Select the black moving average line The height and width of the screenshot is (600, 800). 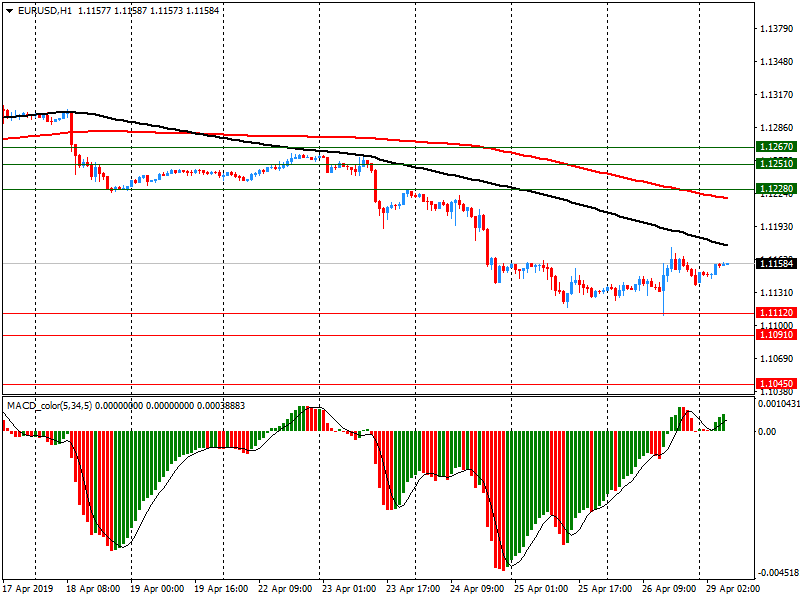600,210
